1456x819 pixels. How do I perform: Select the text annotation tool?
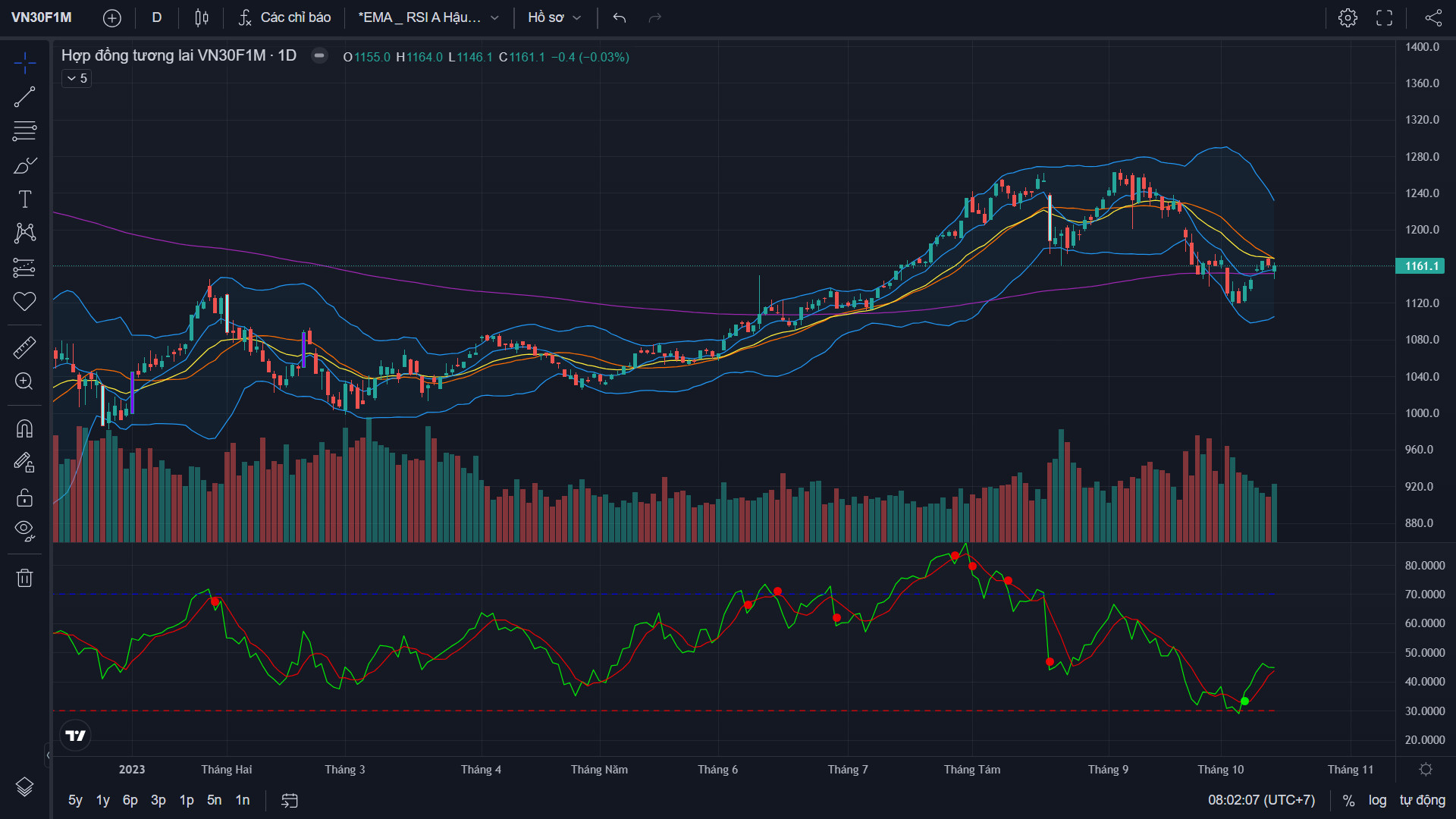point(24,199)
